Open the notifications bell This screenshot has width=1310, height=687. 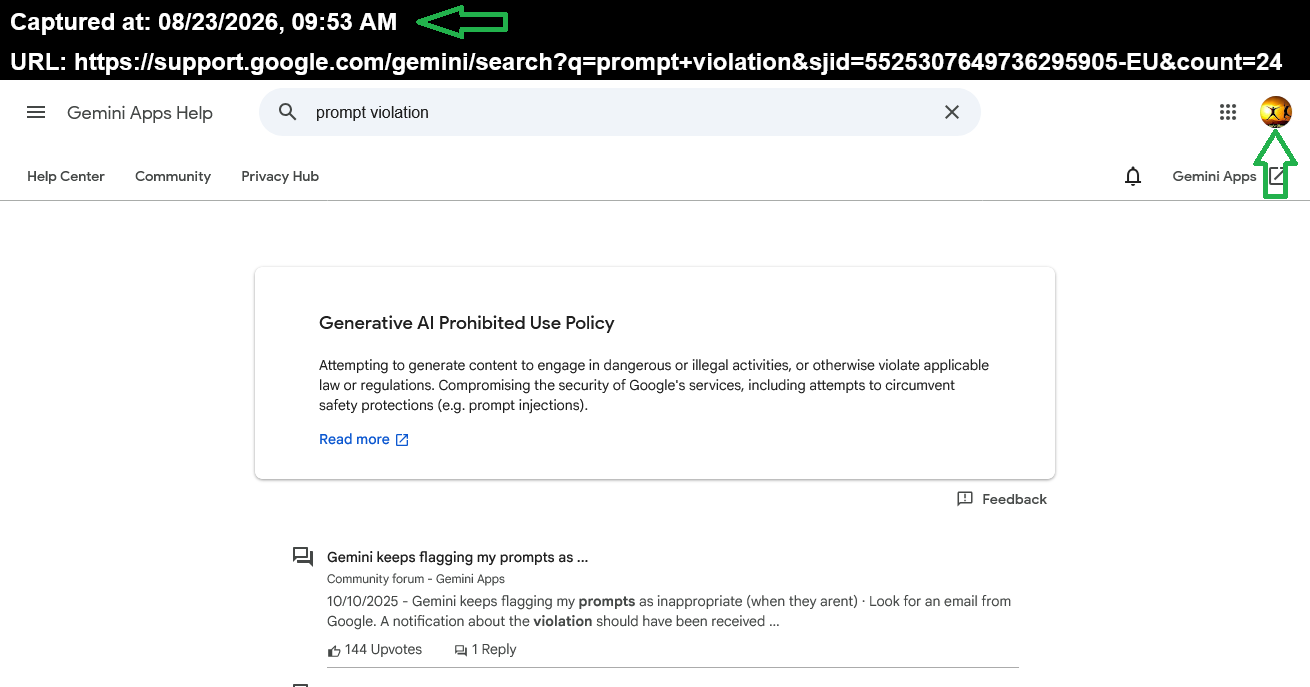tap(1133, 176)
